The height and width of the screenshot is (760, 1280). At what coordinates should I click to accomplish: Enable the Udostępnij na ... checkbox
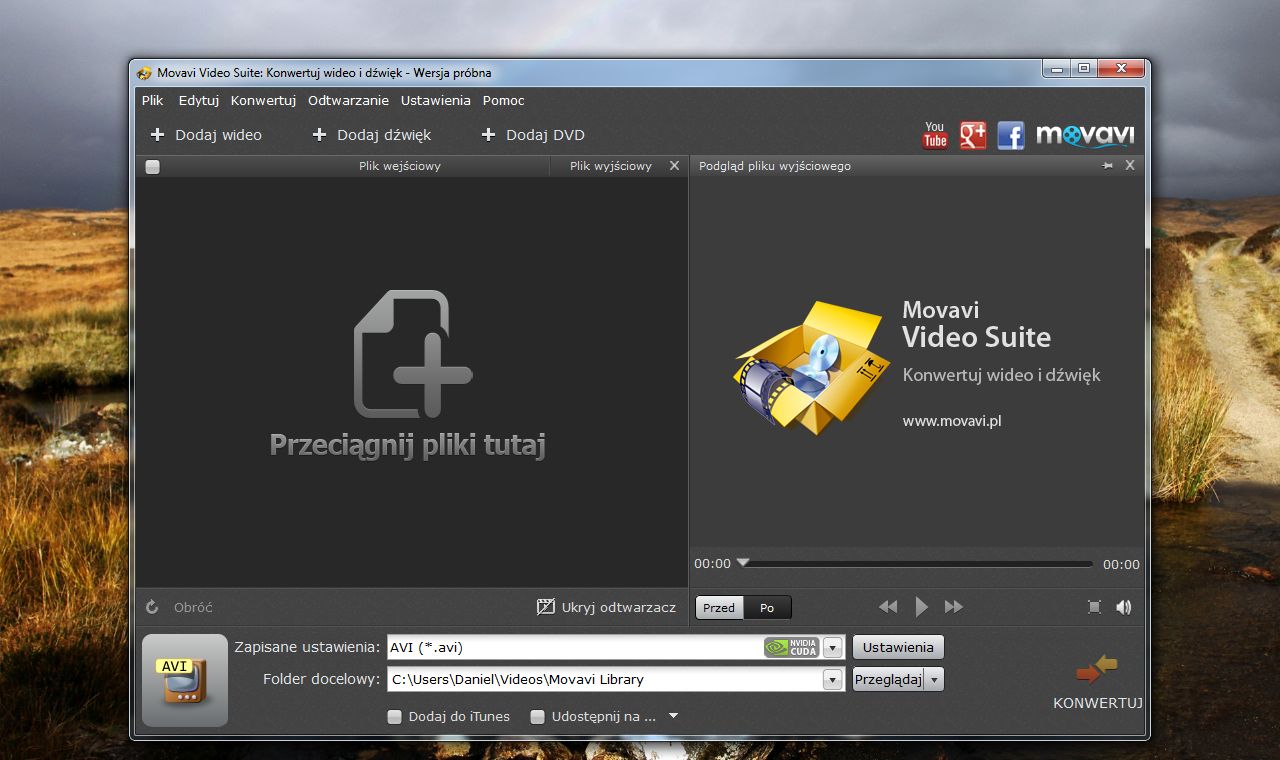pos(538,717)
